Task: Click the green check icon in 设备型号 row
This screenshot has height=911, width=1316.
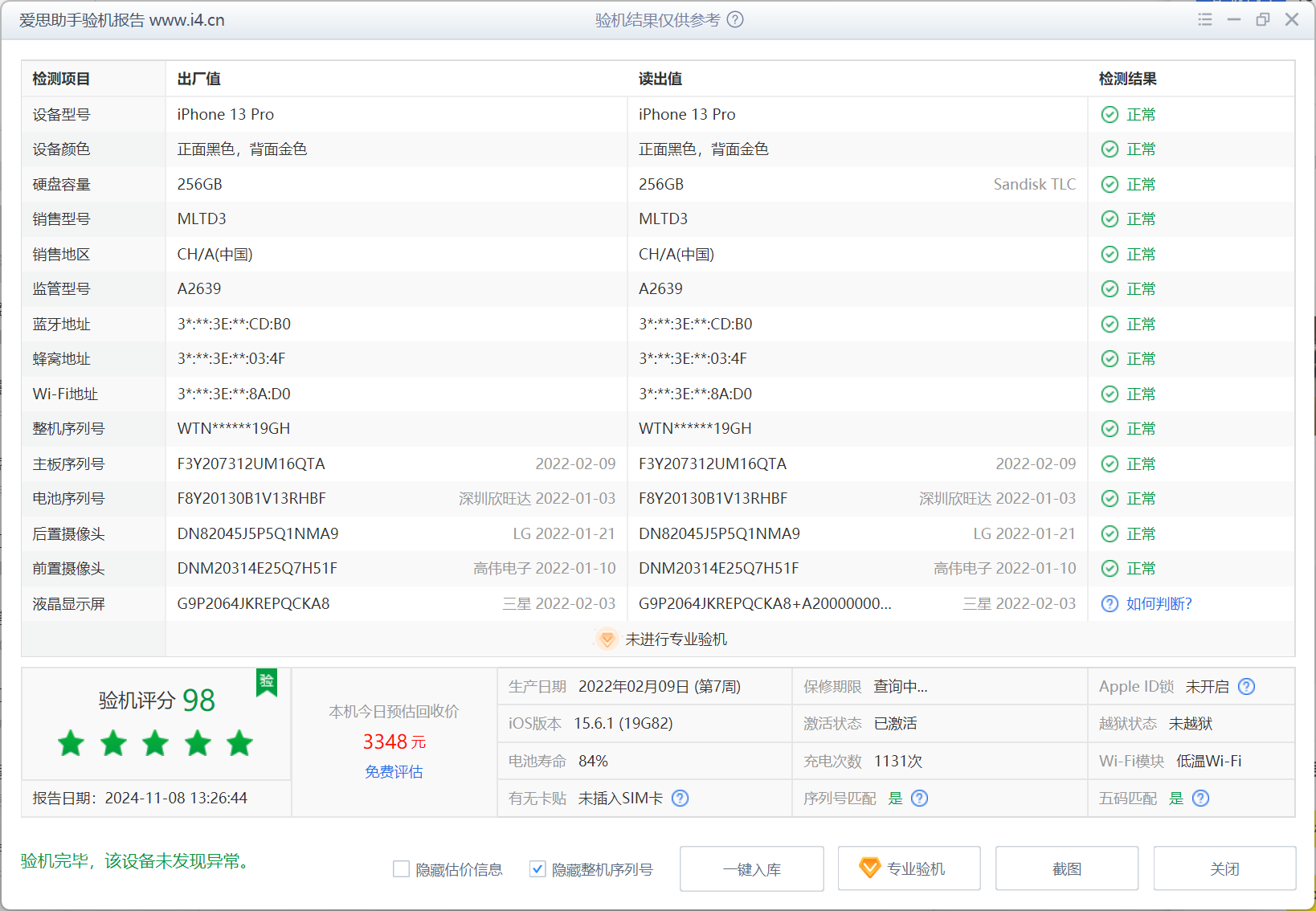Action: pyautogui.click(x=1110, y=115)
